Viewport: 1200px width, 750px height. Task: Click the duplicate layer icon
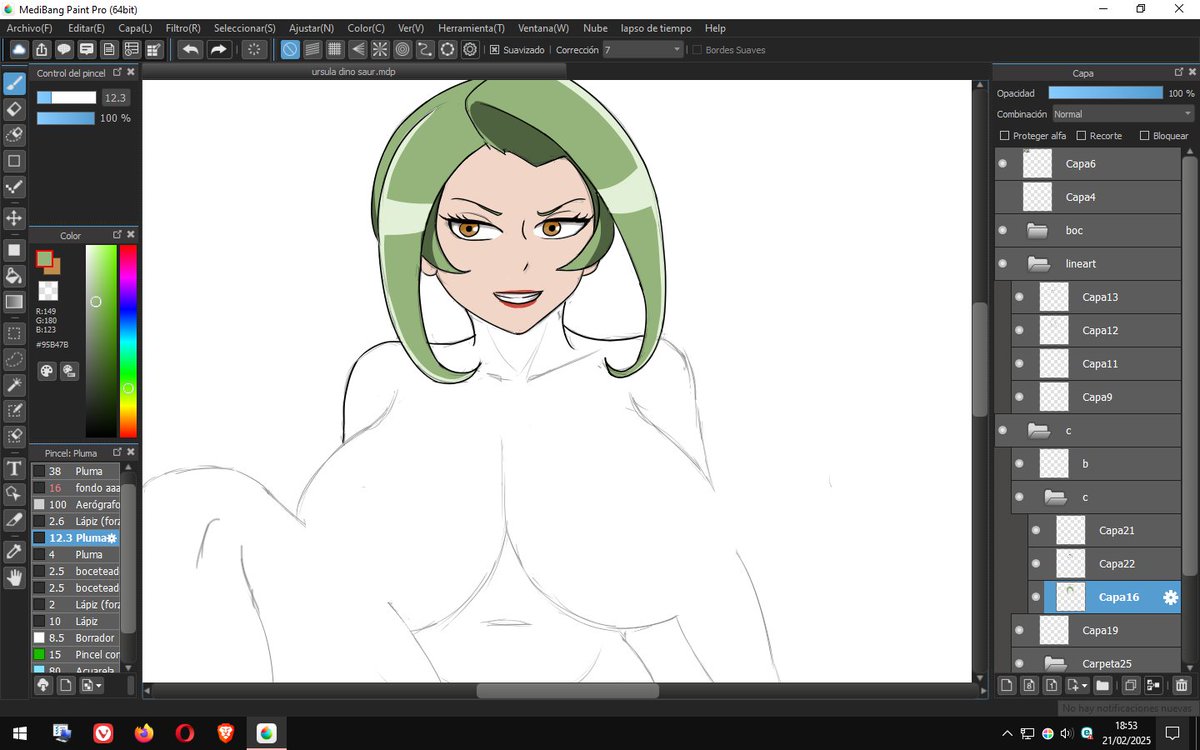[1130, 685]
